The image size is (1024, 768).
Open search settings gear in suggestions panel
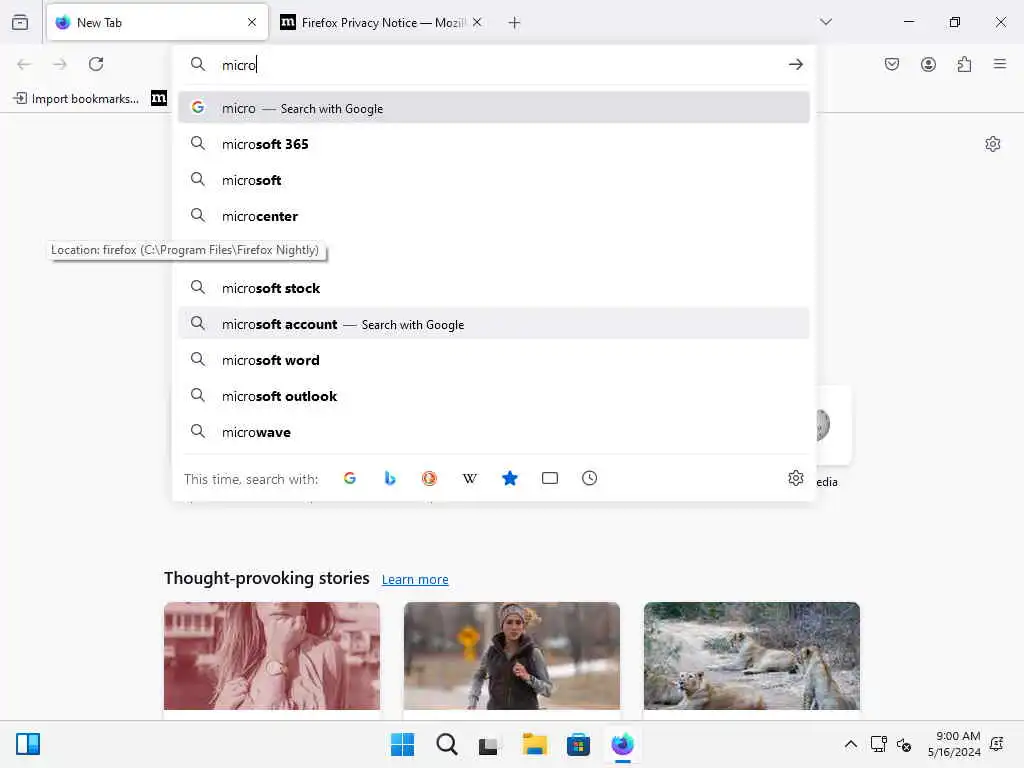click(795, 478)
